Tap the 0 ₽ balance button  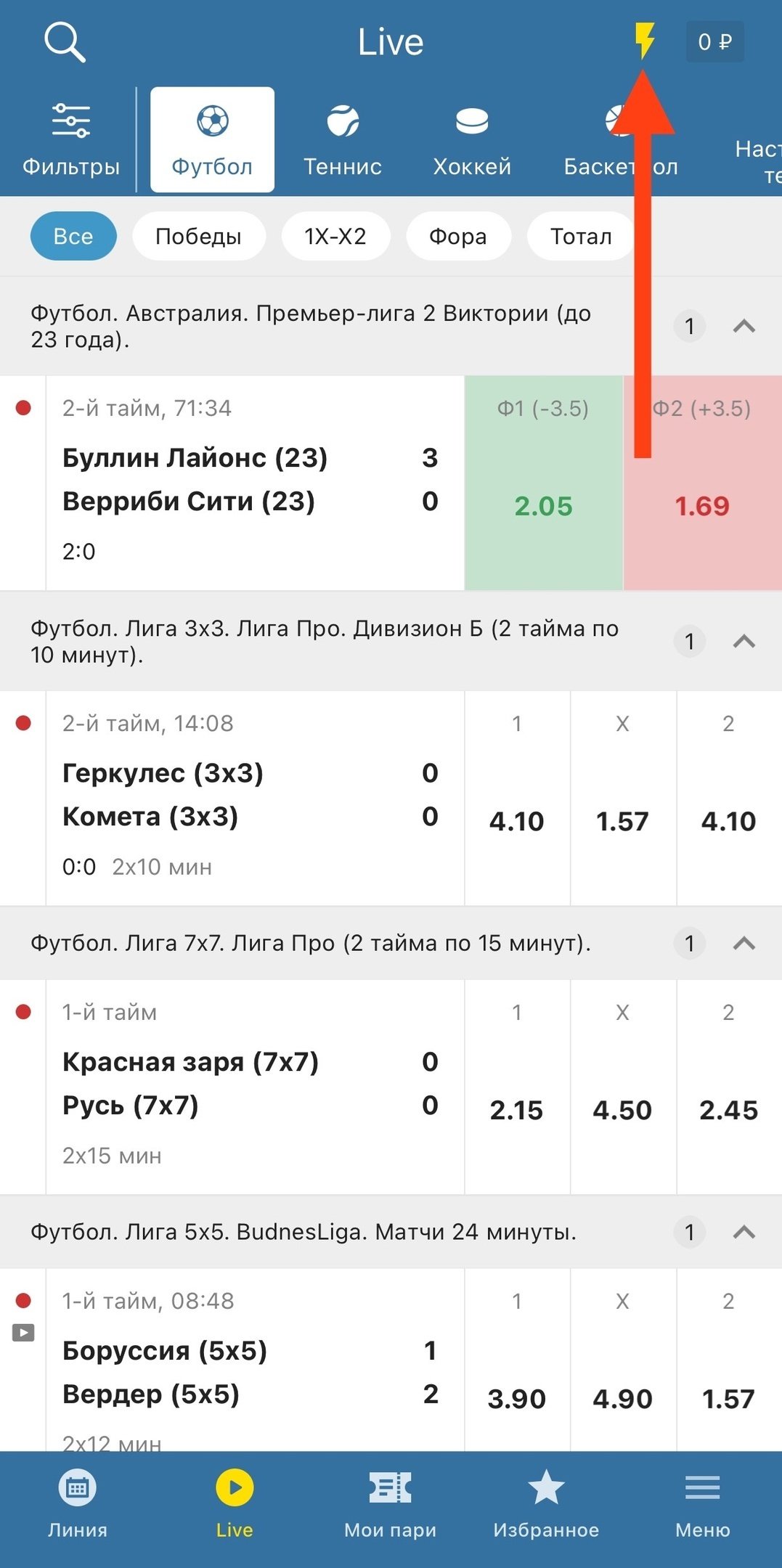click(x=714, y=42)
